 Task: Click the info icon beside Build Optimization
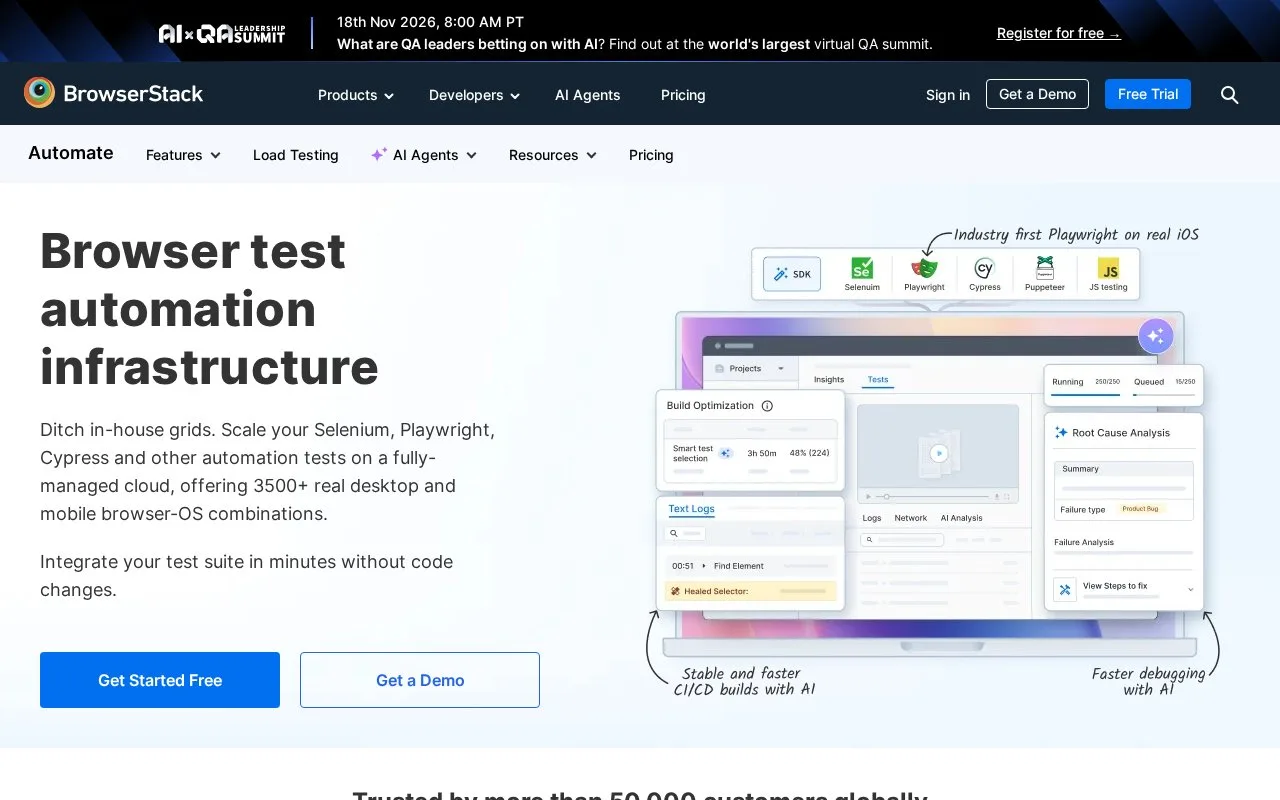767,406
